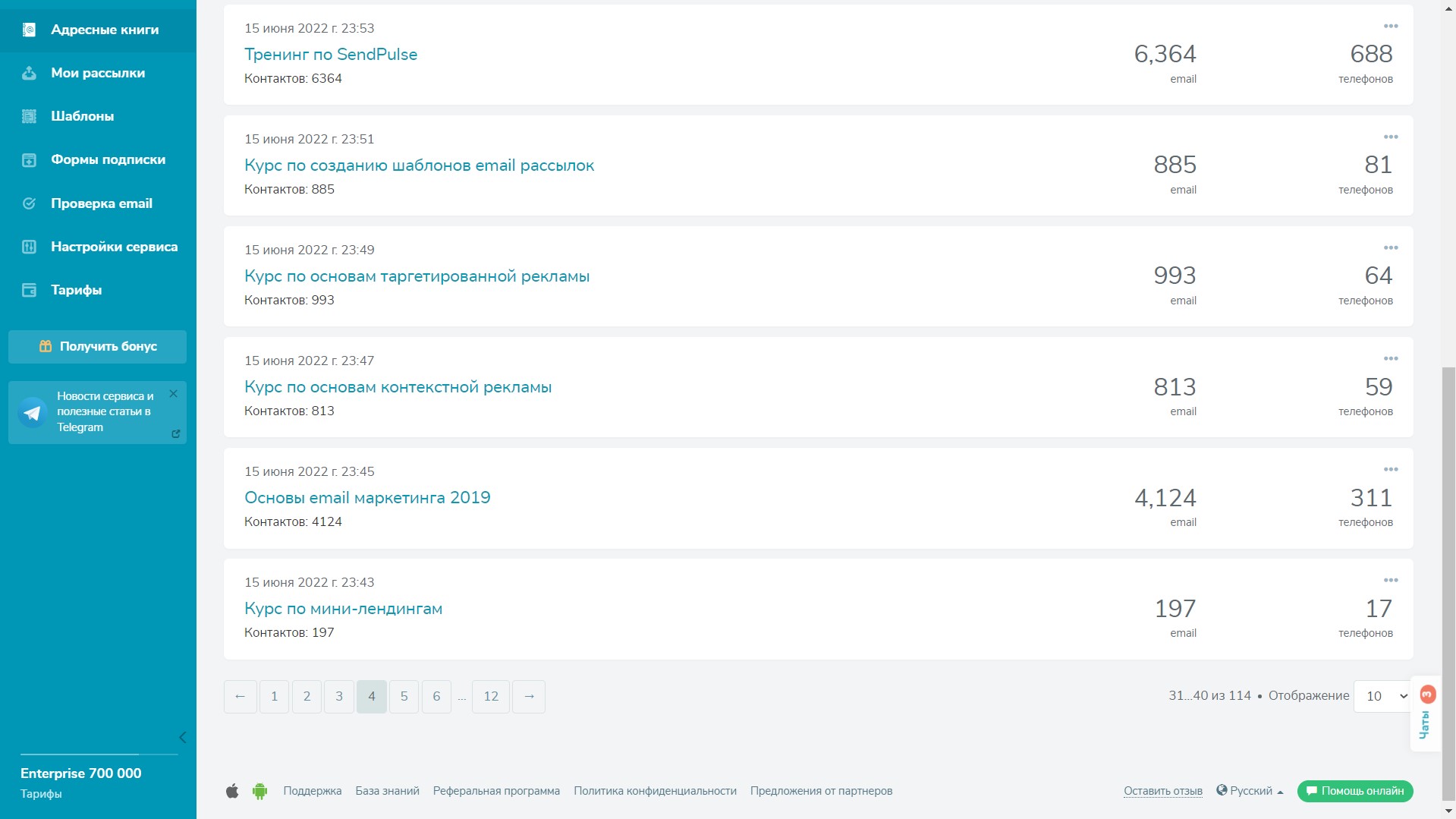The height and width of the screenshot is (819, 1456).
Task: Open Telegram banner external link icon
Action: coord(175,434)
